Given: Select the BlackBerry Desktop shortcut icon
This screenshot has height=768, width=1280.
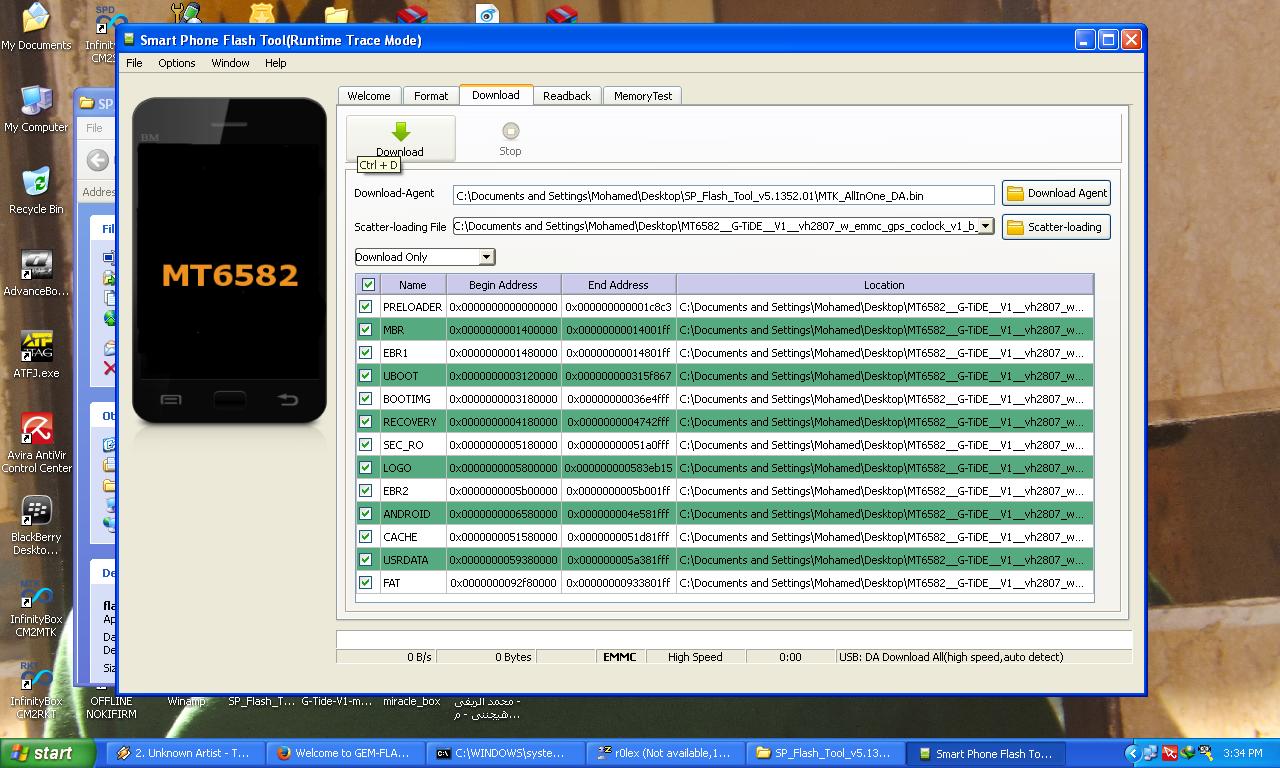Looking at the screenshot, I should (x=37, y=511).
